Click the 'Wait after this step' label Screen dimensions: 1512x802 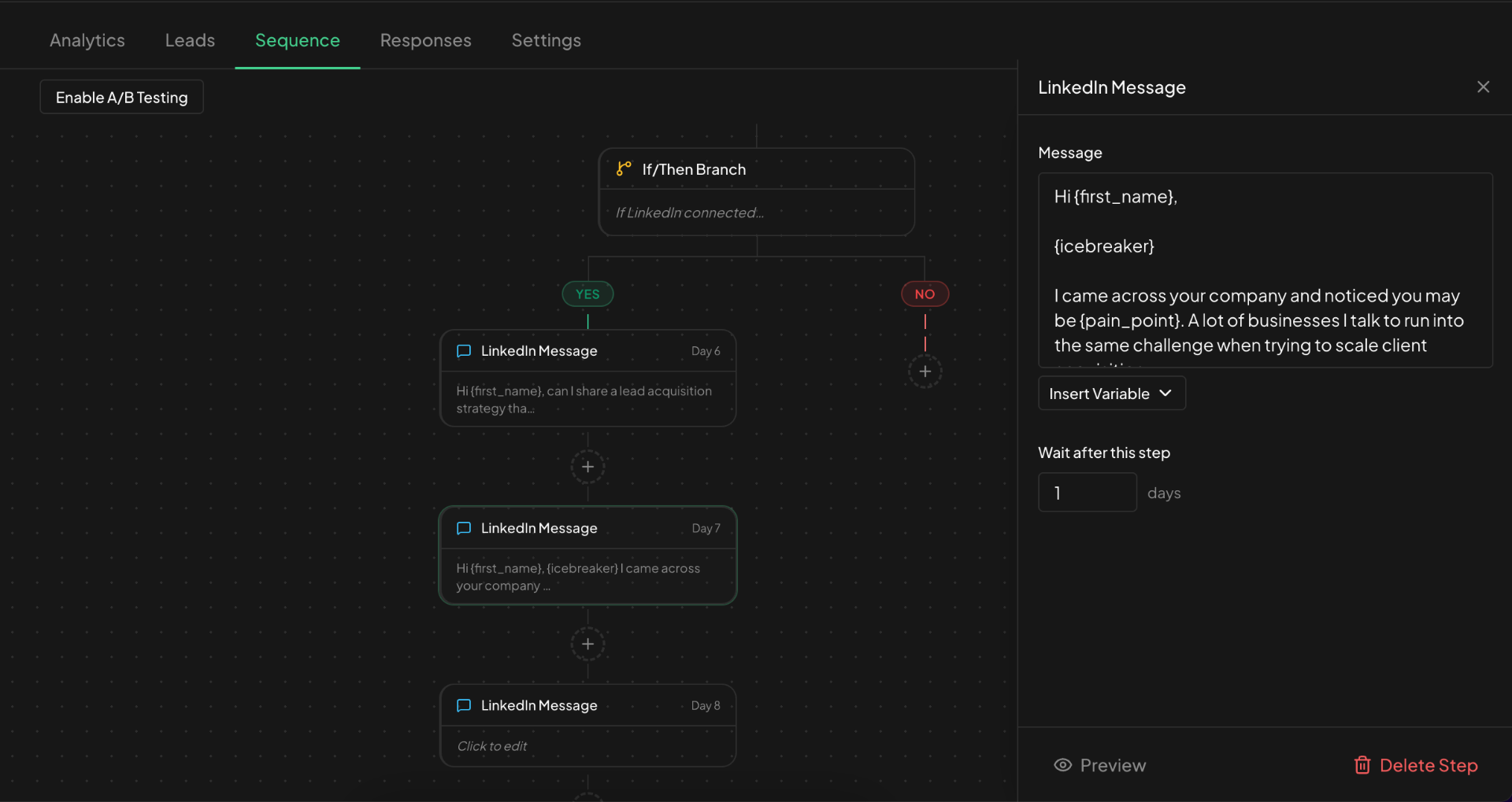(1104, 453)
